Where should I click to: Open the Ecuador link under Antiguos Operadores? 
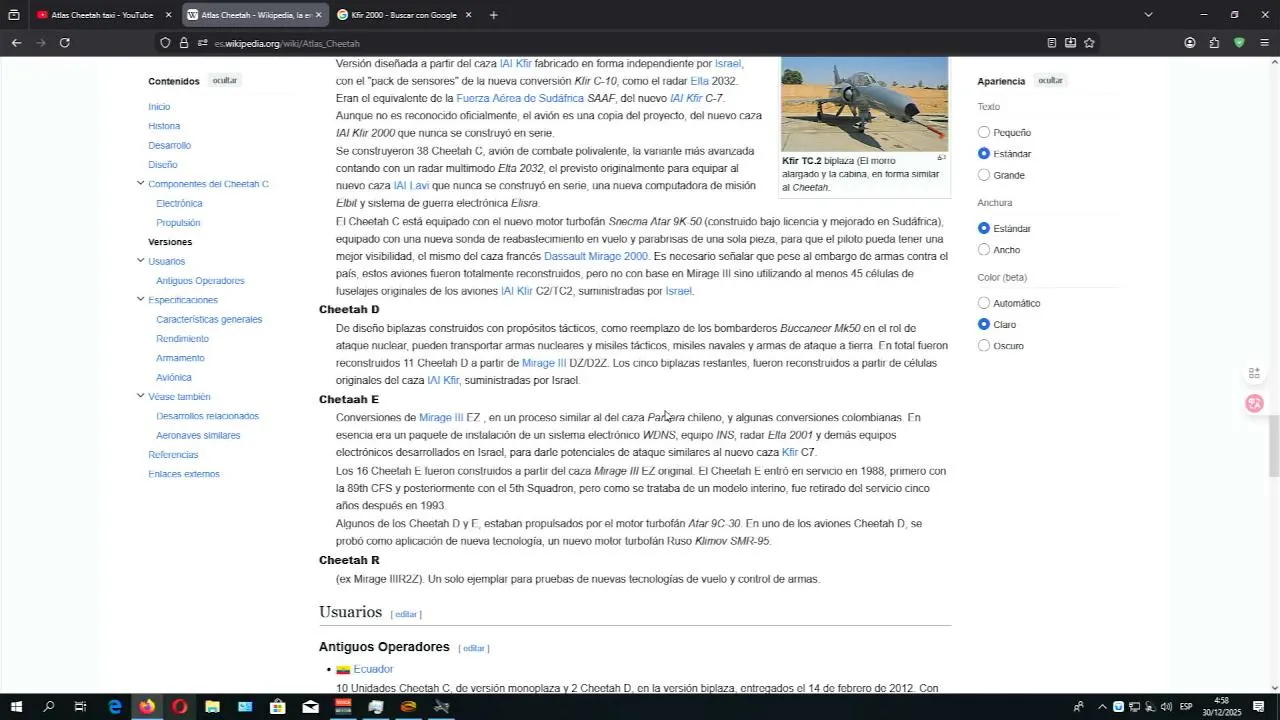[373, 669]
